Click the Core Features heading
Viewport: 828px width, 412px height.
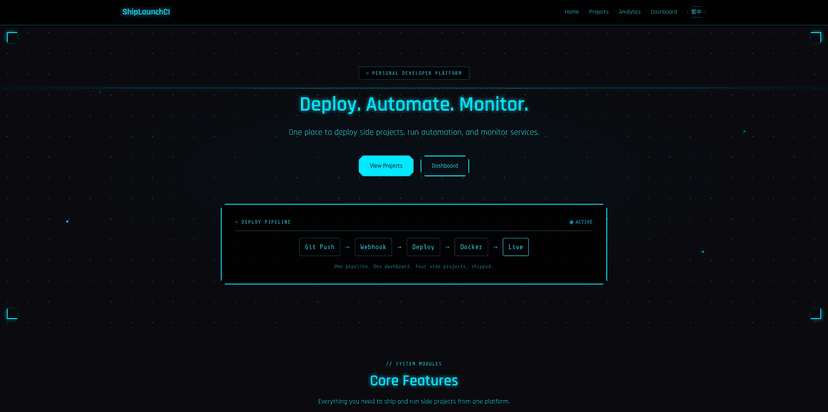click(414, 381)
